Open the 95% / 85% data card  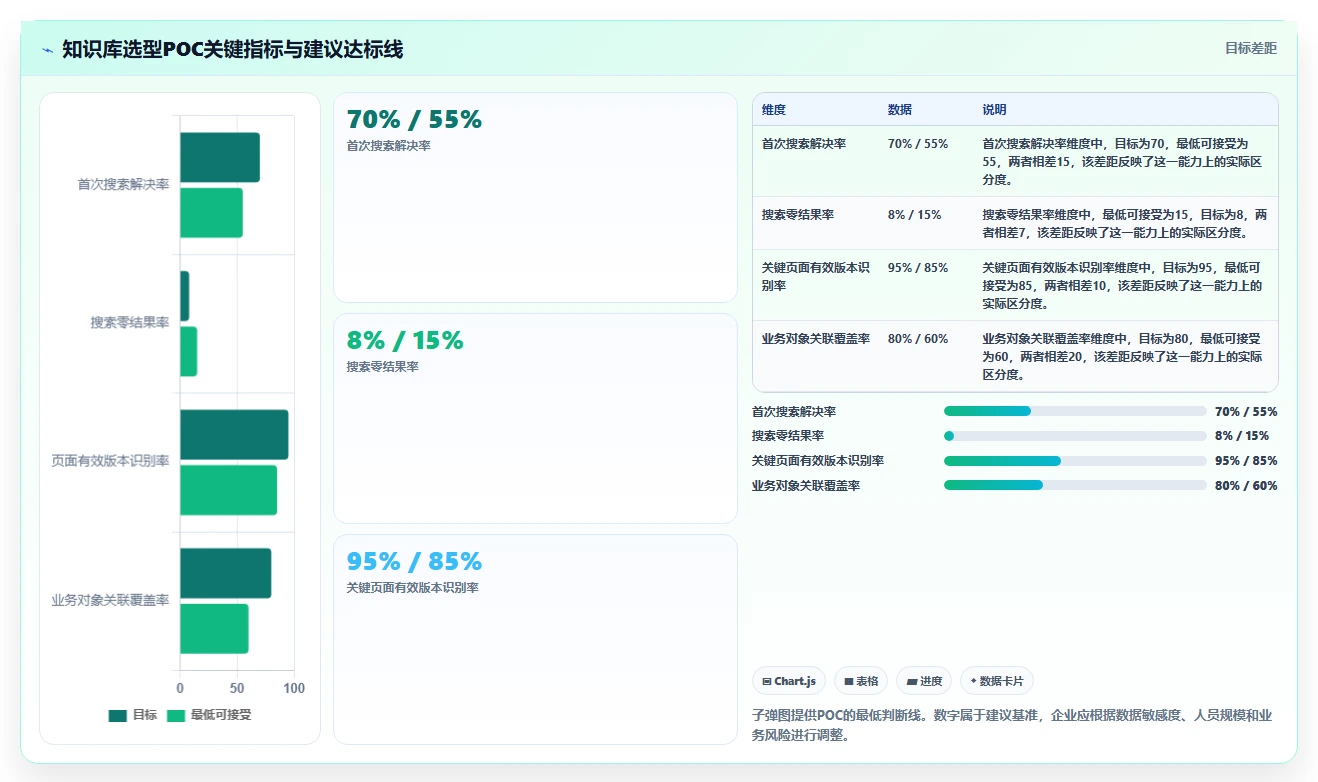tap(535, 639)
